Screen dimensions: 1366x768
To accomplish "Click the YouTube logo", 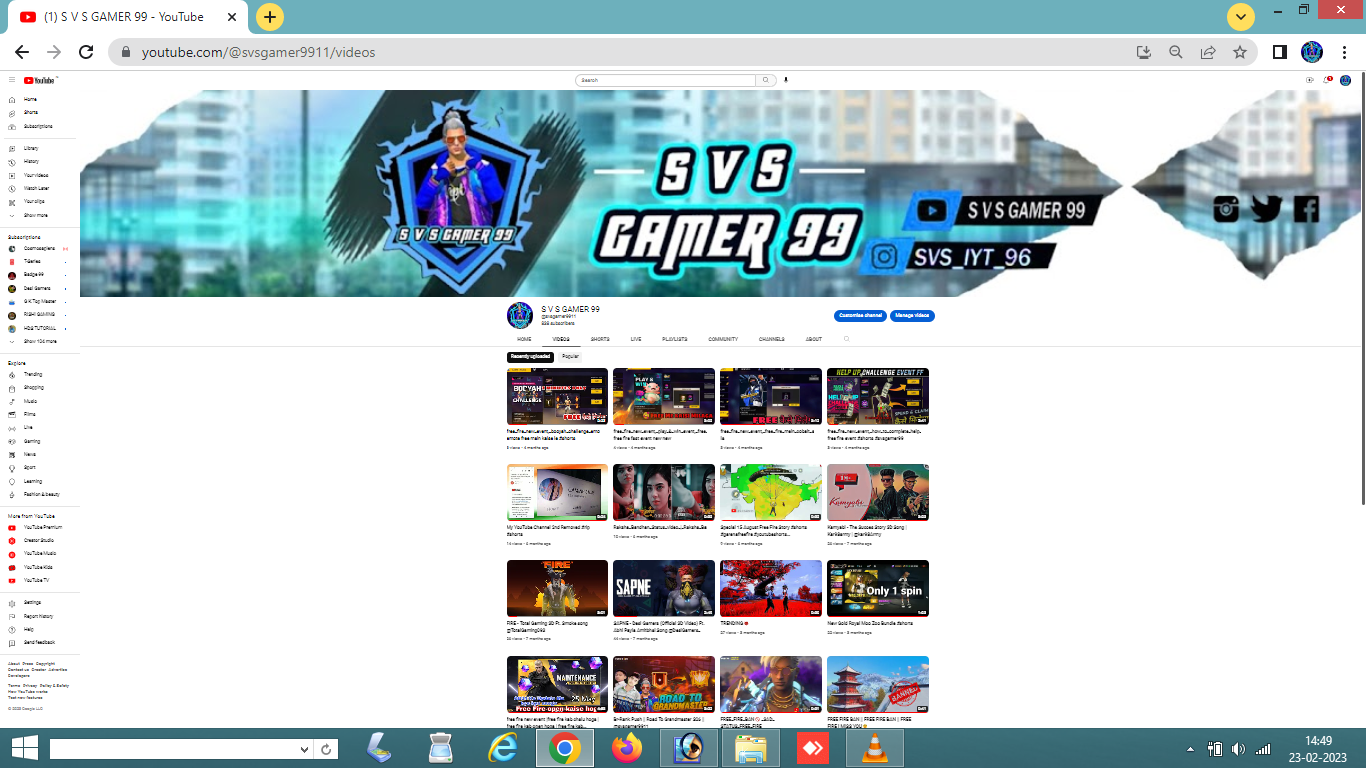I will (x=41, y=80).
